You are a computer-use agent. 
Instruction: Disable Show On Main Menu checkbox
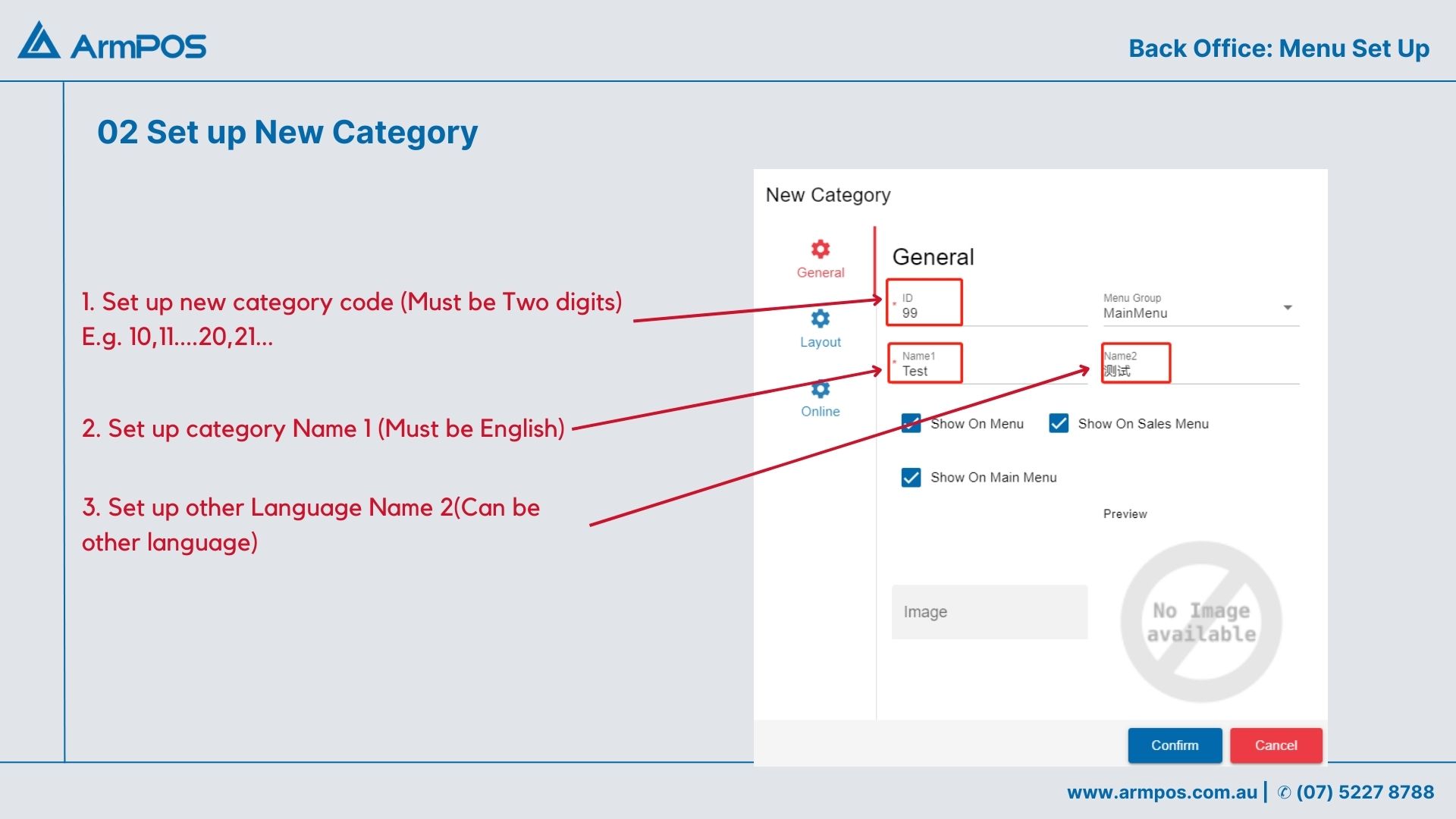click(x=911, y=477)
